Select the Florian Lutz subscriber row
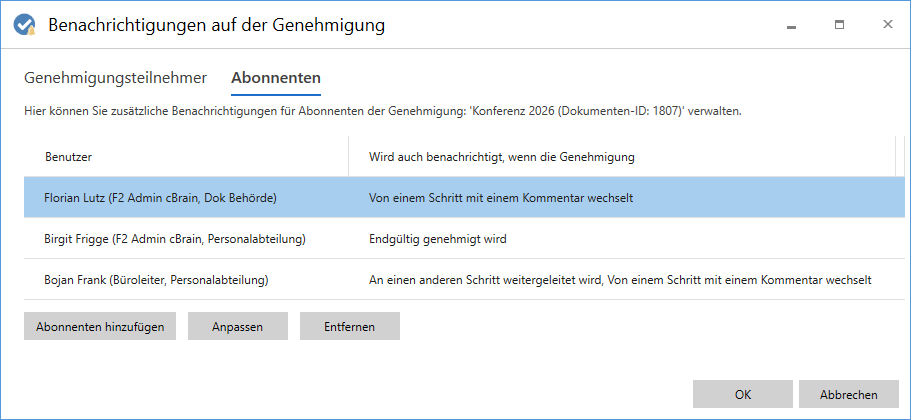Image resolution: width=911 pixels, height=420 pixels. pos(464,198)
